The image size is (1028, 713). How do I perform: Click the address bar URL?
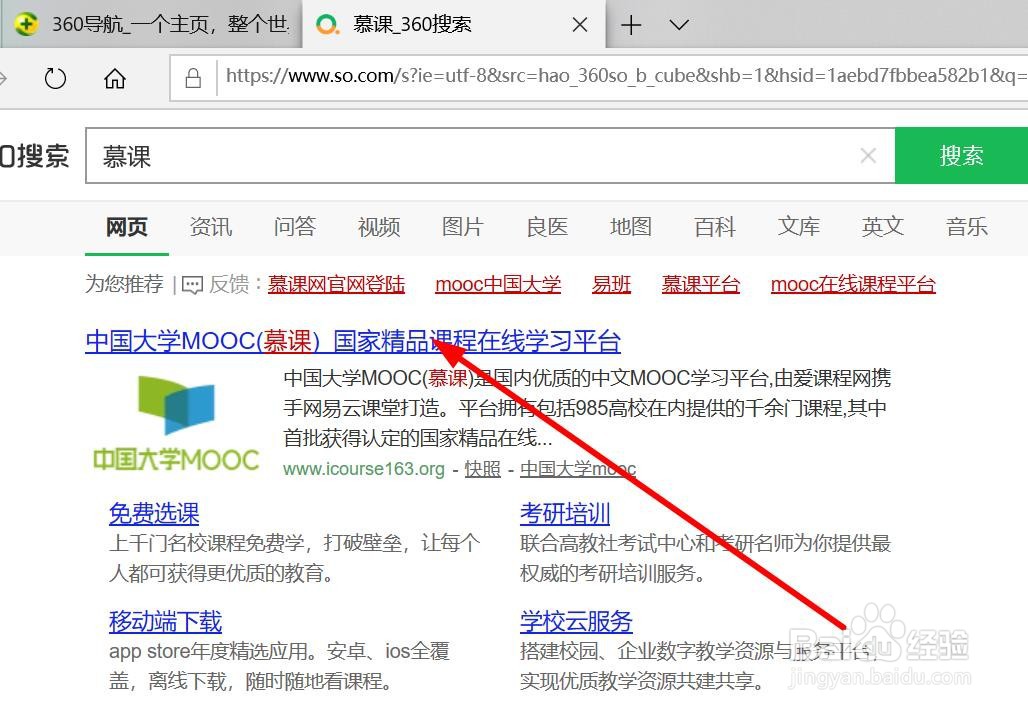(x=626, y=76)
